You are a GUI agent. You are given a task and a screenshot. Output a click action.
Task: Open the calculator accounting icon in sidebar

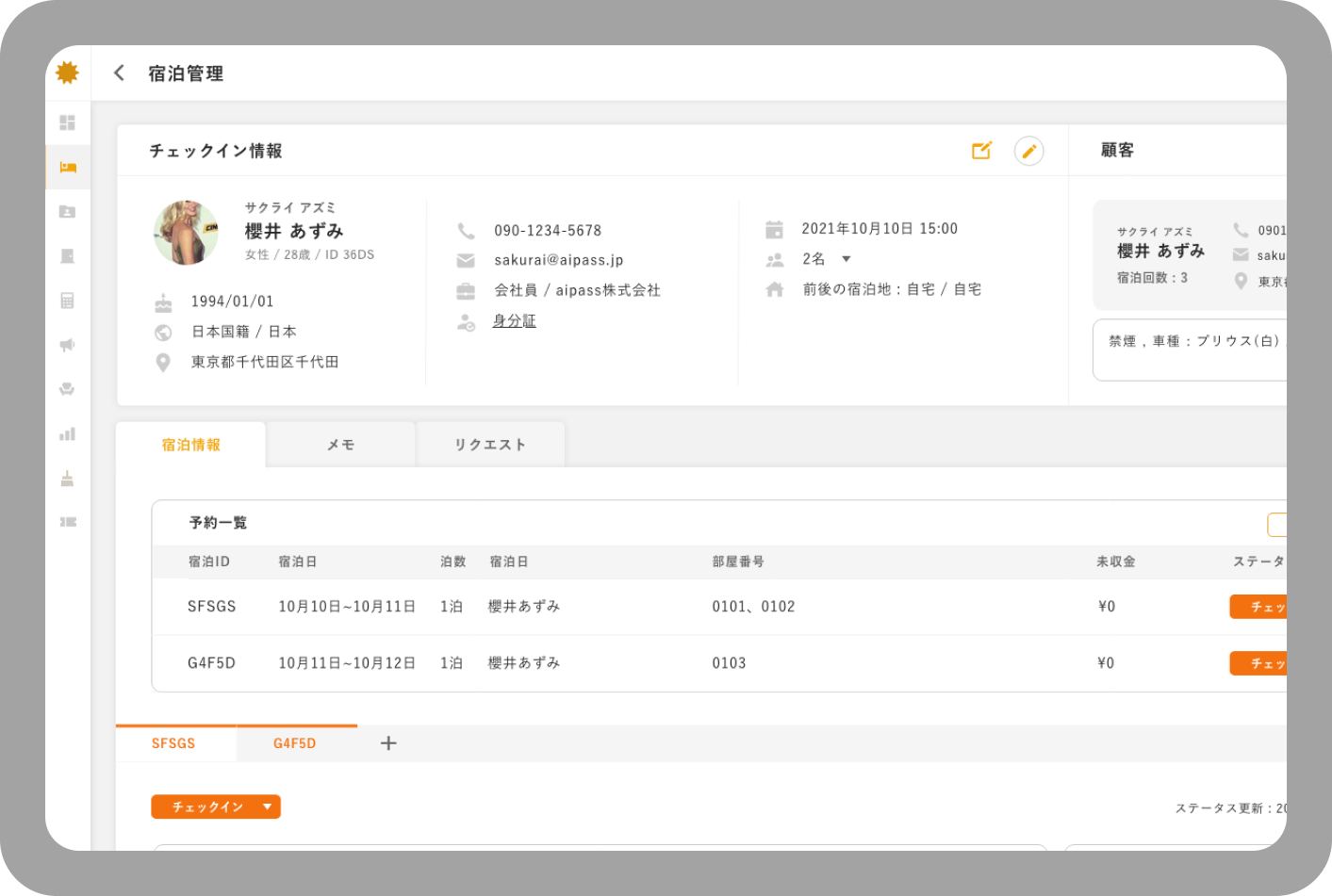[67, 301]
